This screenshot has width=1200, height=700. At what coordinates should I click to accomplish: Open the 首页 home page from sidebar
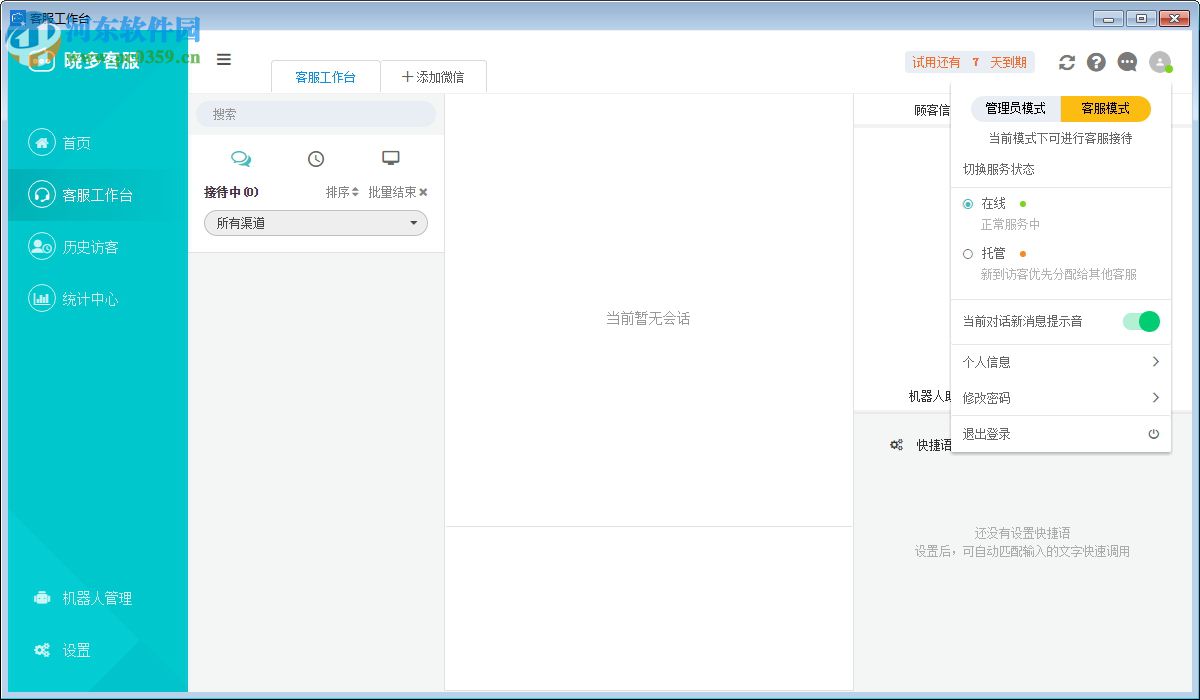pyautogui.click(x=74, y=142)
